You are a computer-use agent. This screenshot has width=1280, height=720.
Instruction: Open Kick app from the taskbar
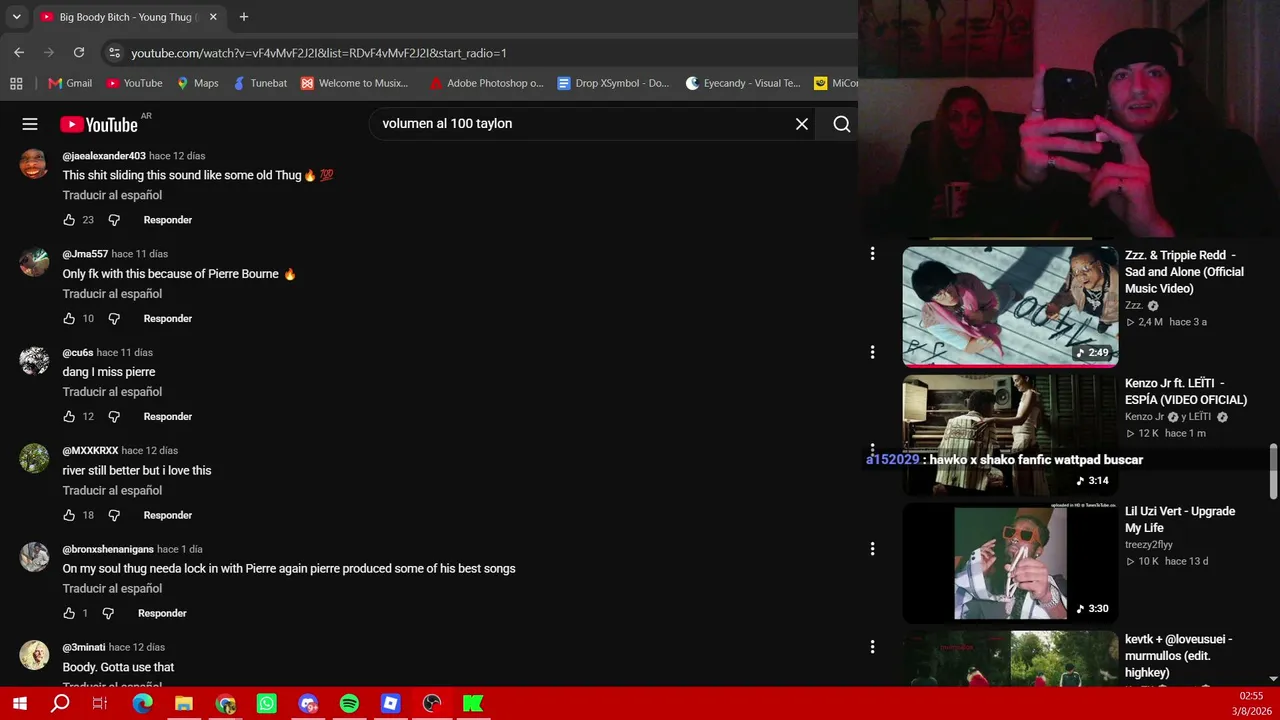pos(473,704)
